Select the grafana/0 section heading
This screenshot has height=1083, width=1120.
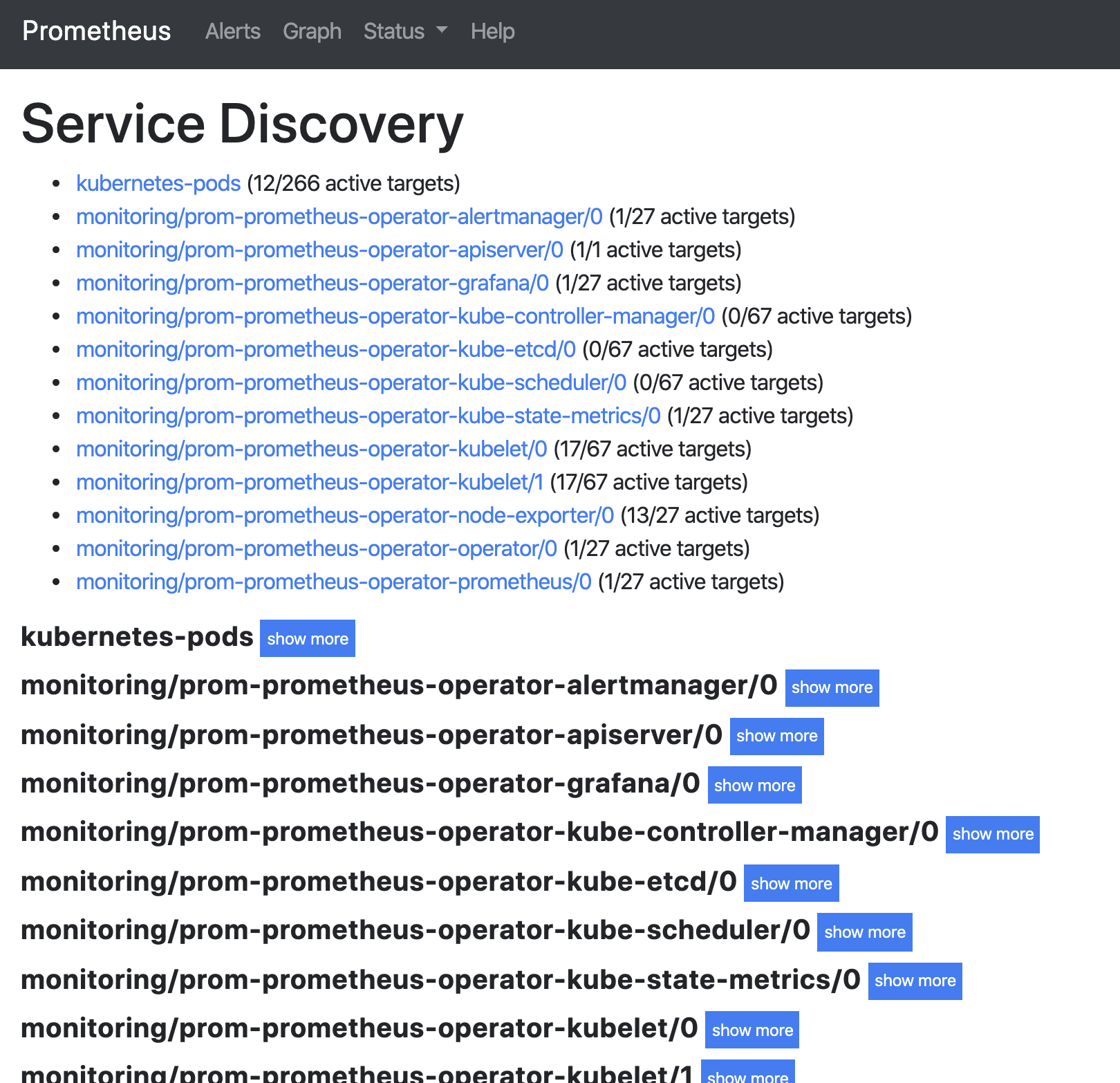point(361,784)
